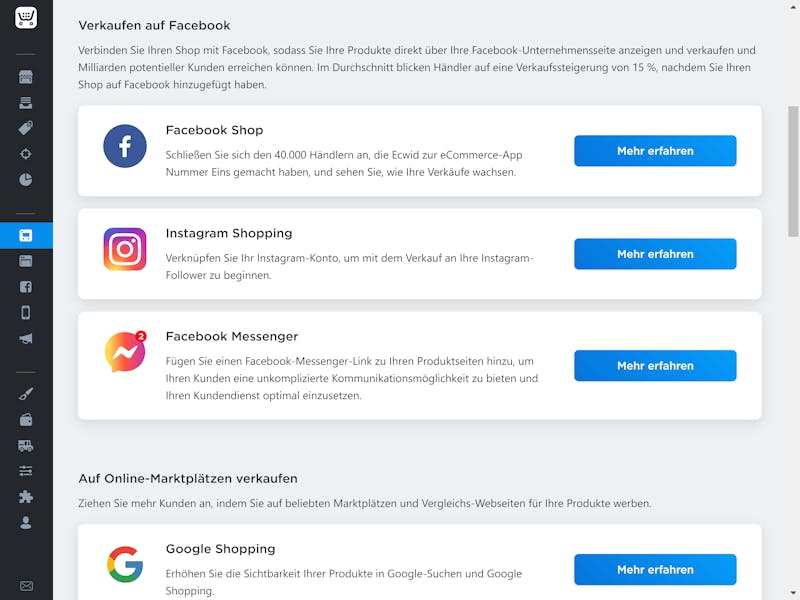Click Mehr erfahren for Facebook Shop

tap(655, 151)
